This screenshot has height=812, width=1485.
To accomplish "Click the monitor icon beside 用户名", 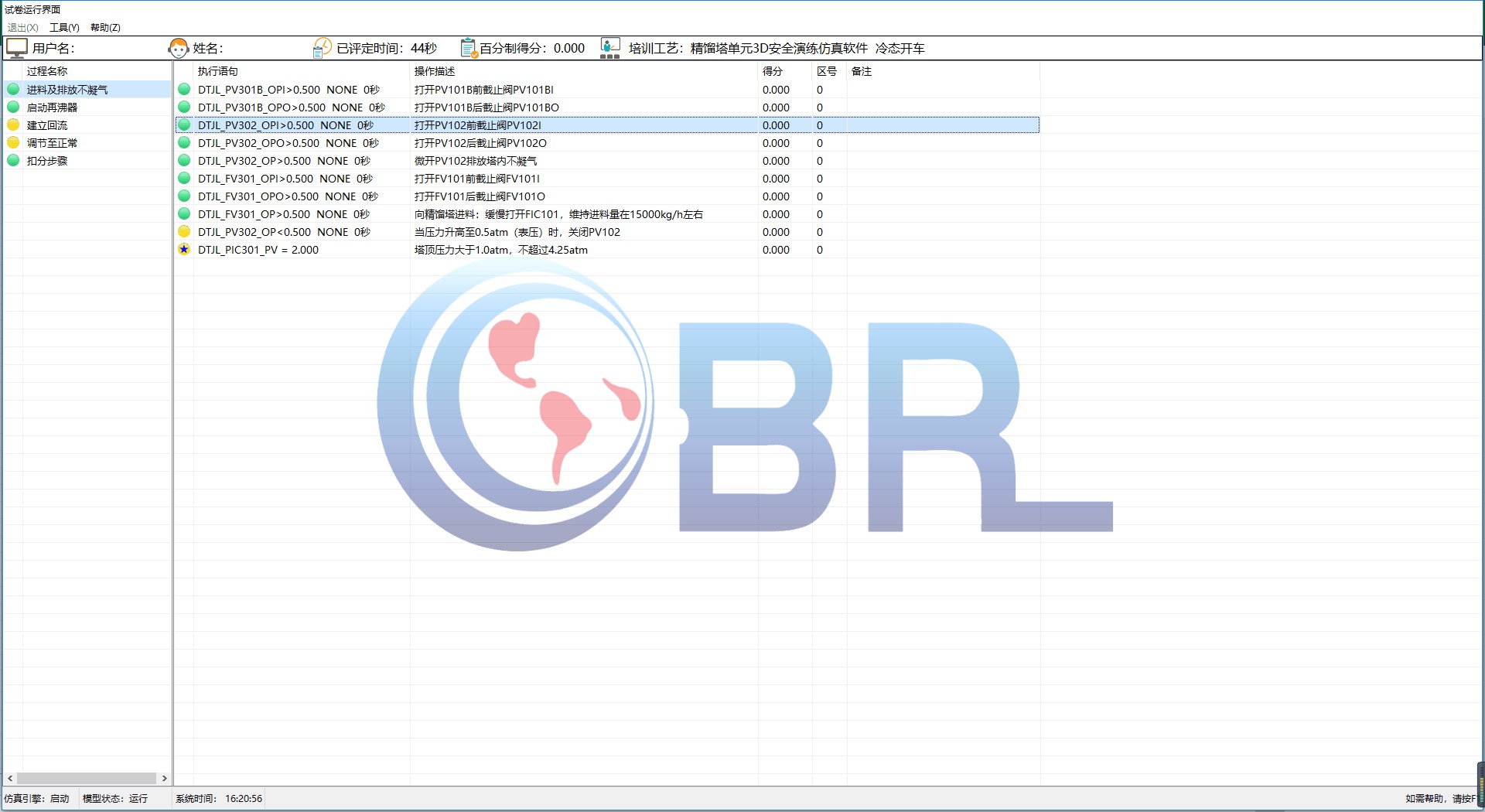I will point(16,48).
